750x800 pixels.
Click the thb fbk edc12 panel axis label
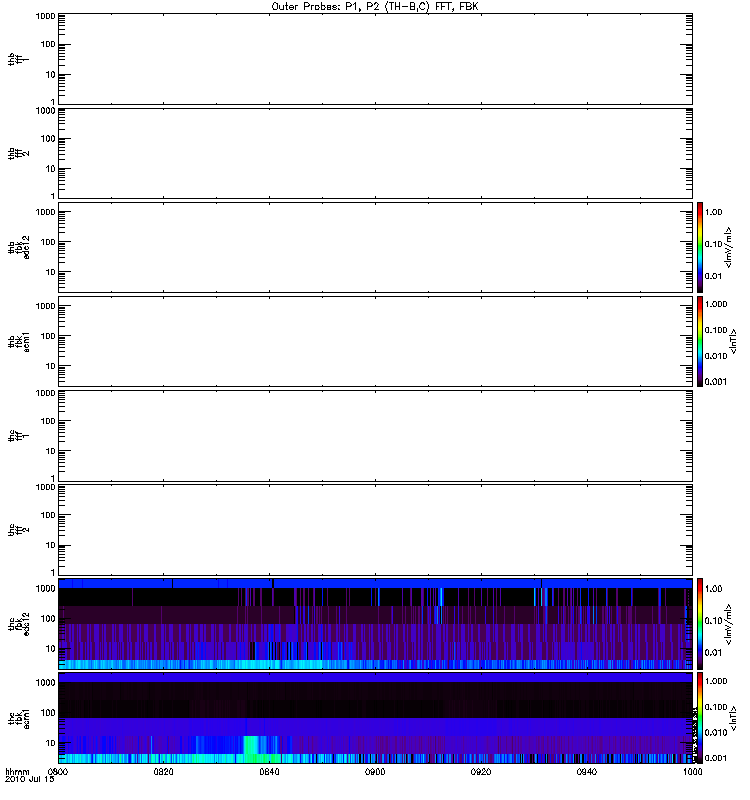[x=19, y=247]
